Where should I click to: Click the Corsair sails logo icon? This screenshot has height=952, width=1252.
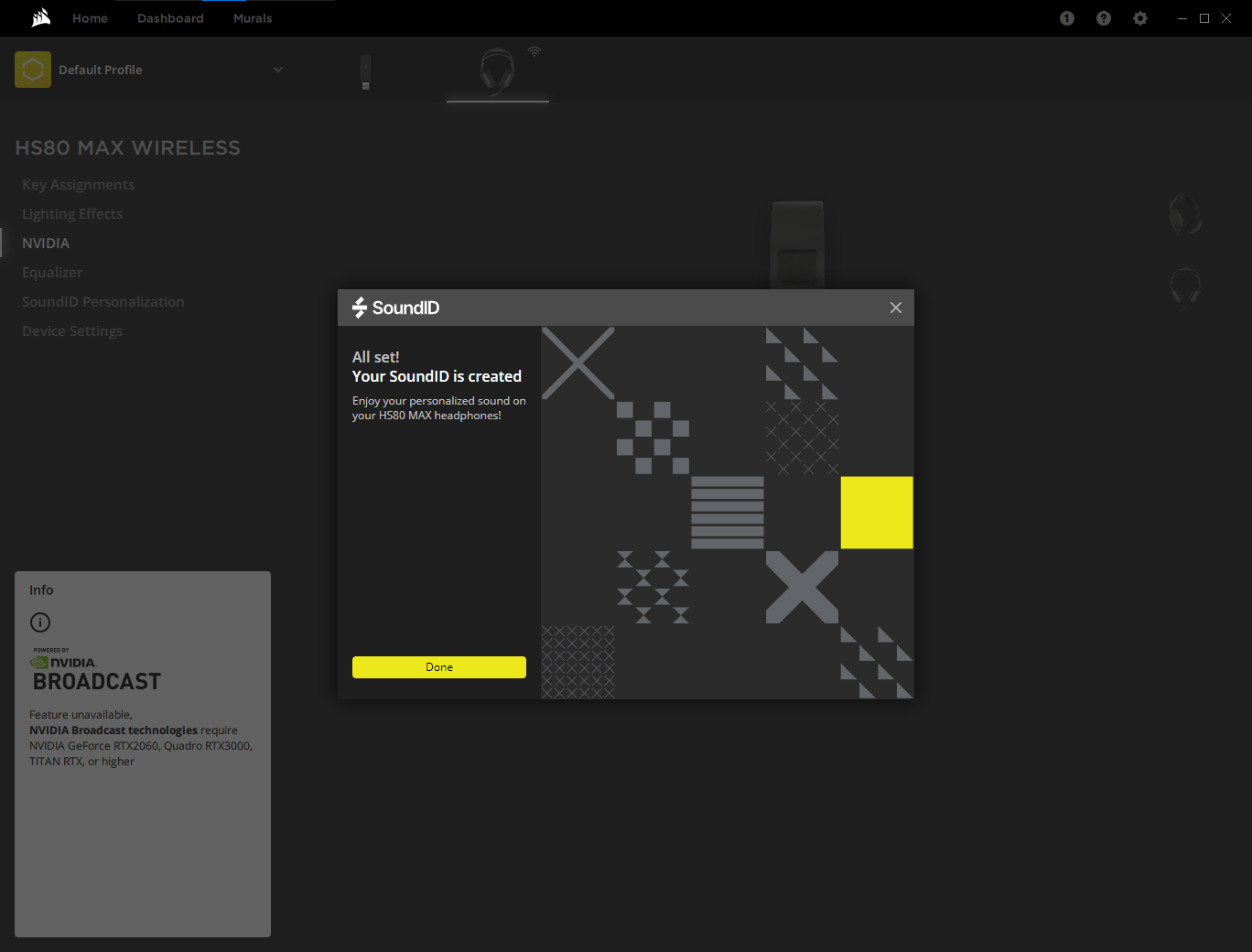[x=41, y=18]
